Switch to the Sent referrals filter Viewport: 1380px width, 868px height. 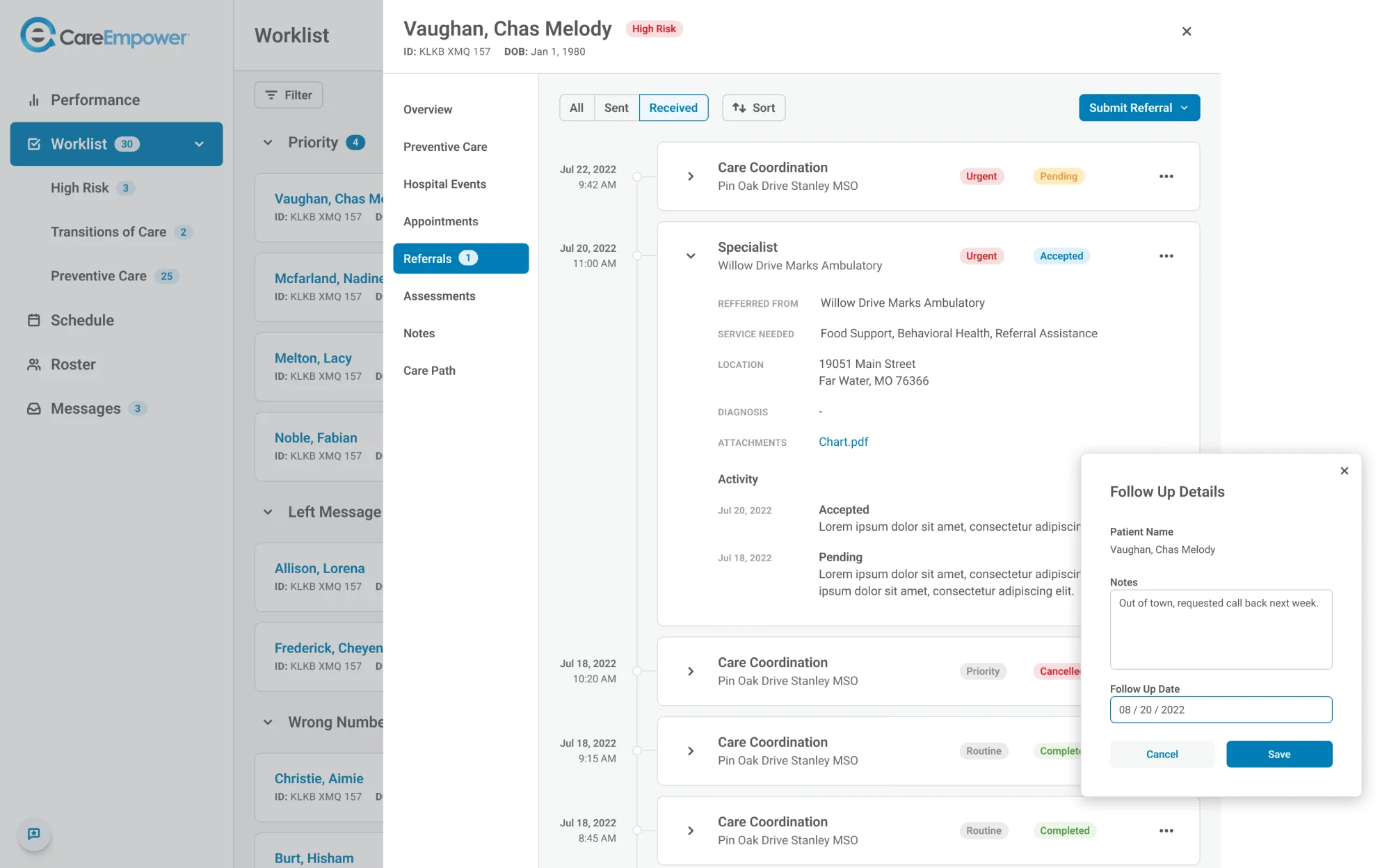[616, 107]
